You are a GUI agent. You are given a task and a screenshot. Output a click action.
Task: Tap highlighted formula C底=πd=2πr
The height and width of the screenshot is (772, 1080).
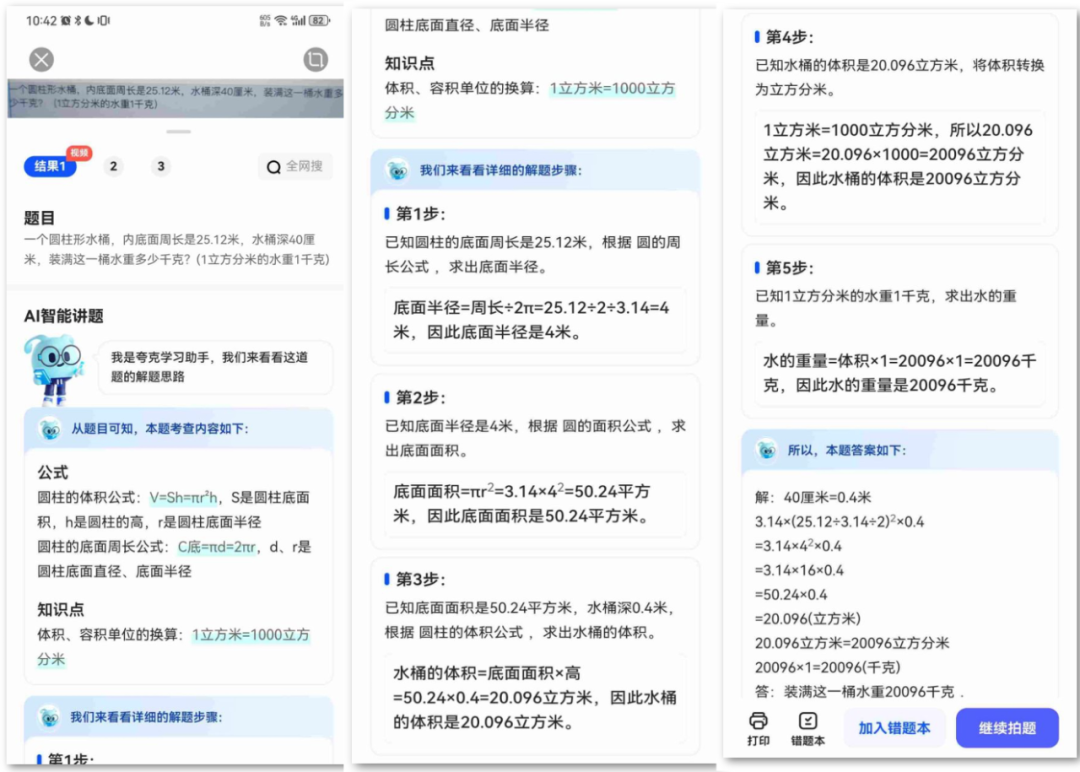tap(216, 547)
